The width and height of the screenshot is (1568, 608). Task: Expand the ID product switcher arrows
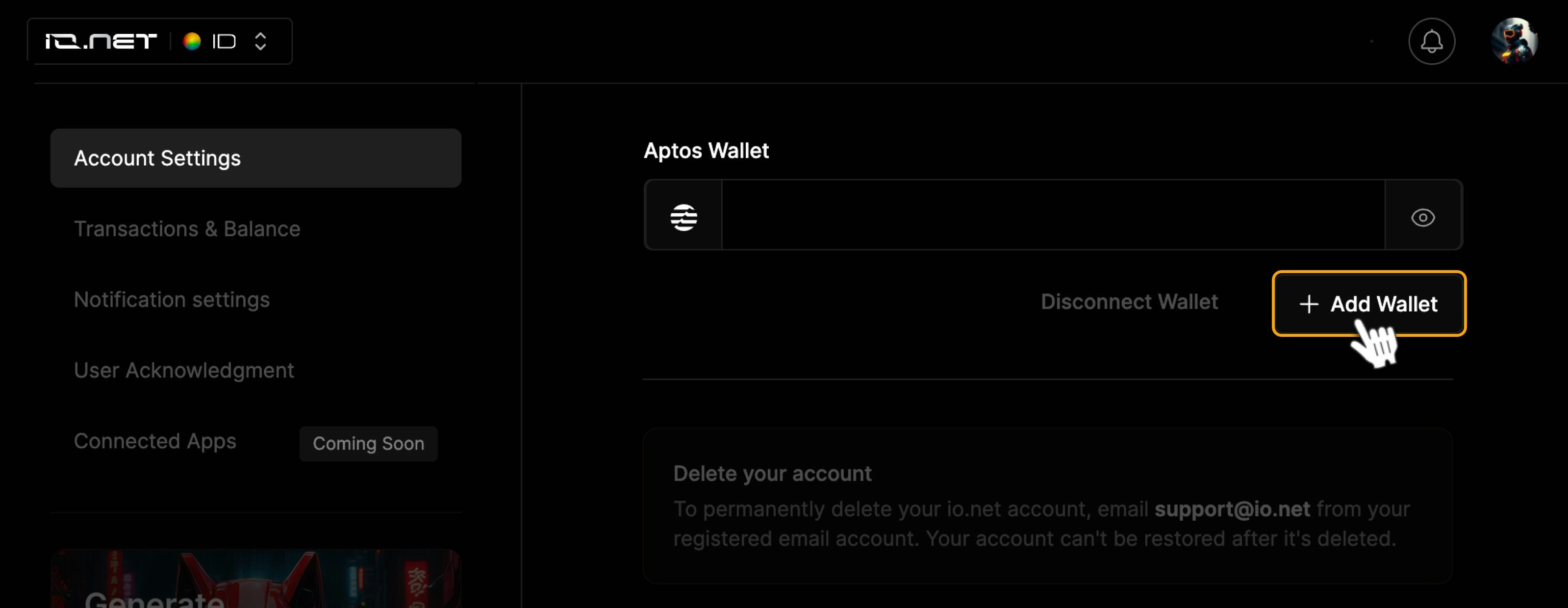[x=260, y=41]
